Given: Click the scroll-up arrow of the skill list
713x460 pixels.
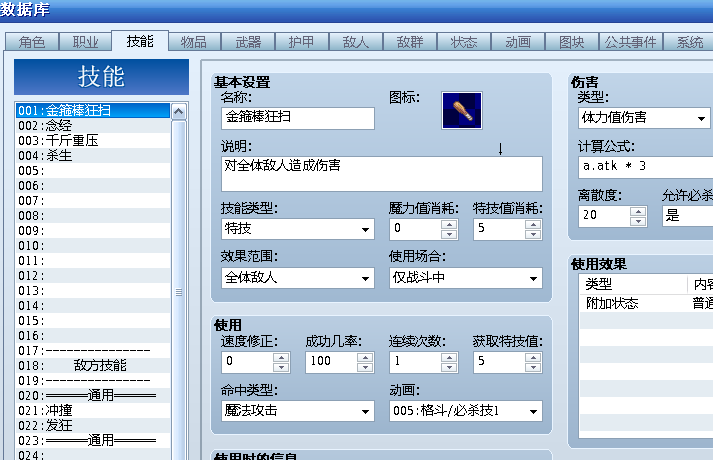Looking at the screenshot, I should 179,111.
